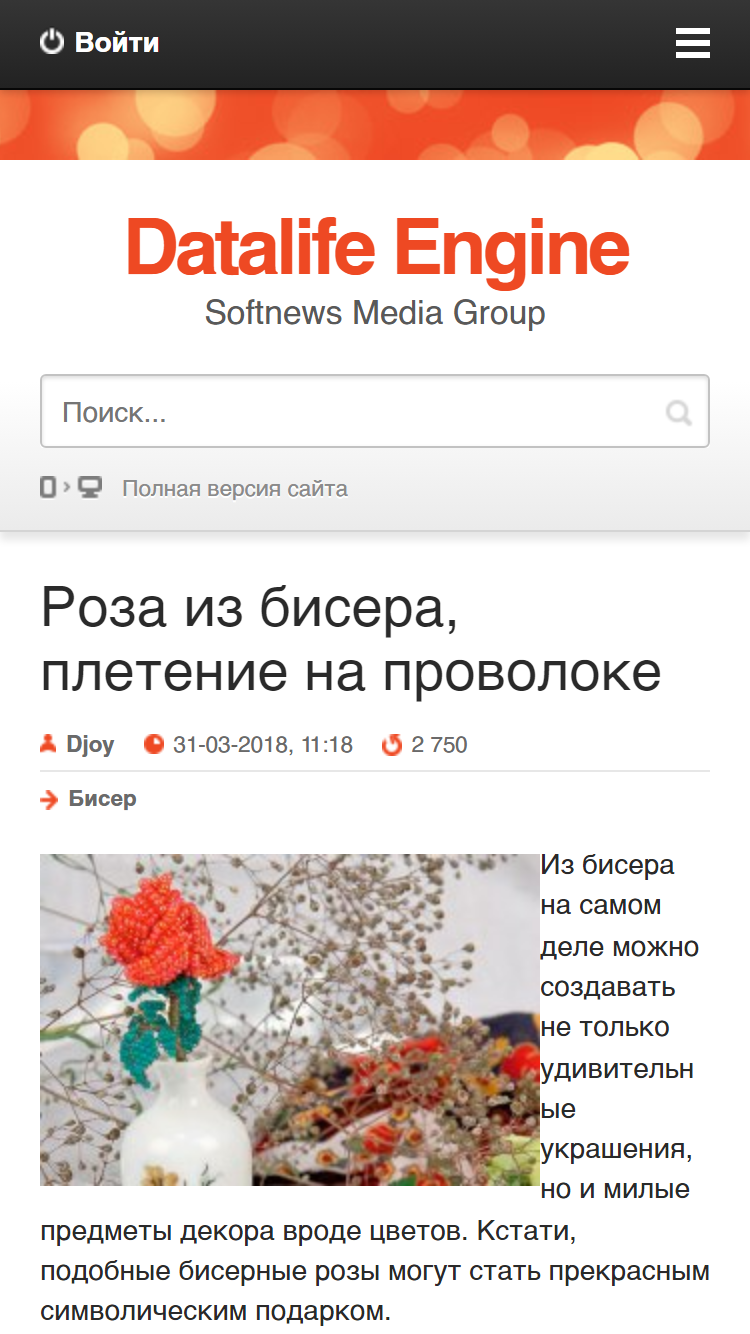This screenshot has height=1334, width=750.
Task: Click the author user icon
Action: tap(48, 744)
